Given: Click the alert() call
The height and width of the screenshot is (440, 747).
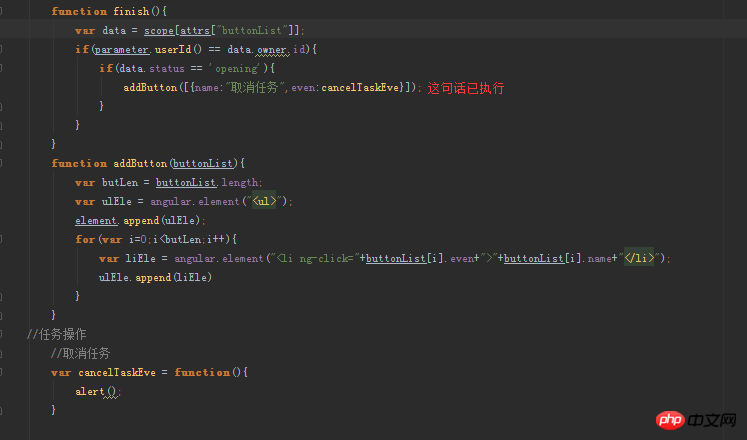Looking at the screenshot, I should point(95,391).
